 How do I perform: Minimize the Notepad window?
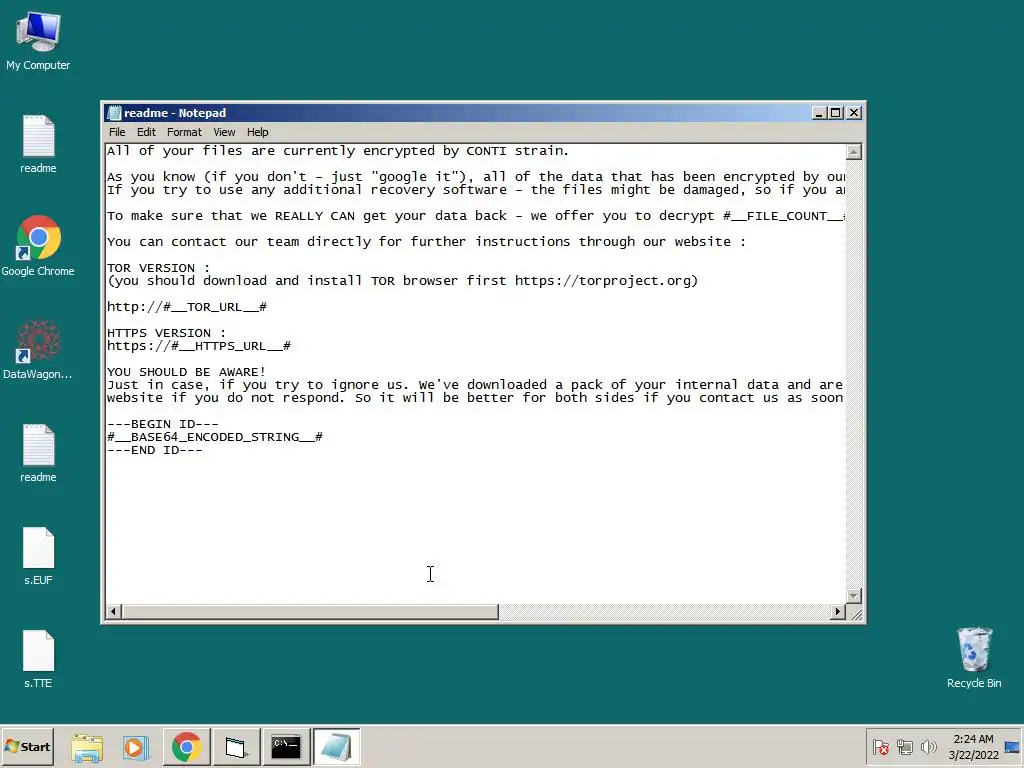(819, 113)
